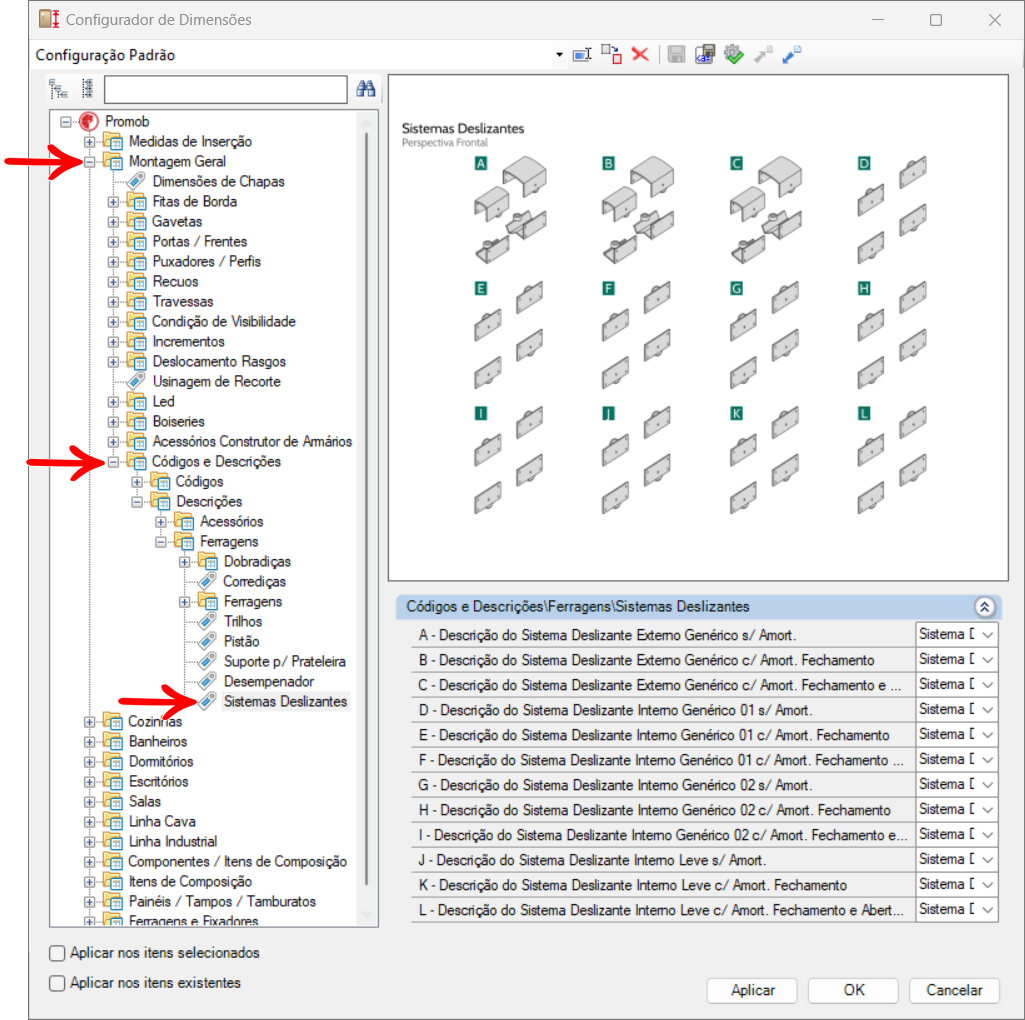Click the 'Cancelar' button
This screenshot has width=1025, height=1020.
pos(953,990)
